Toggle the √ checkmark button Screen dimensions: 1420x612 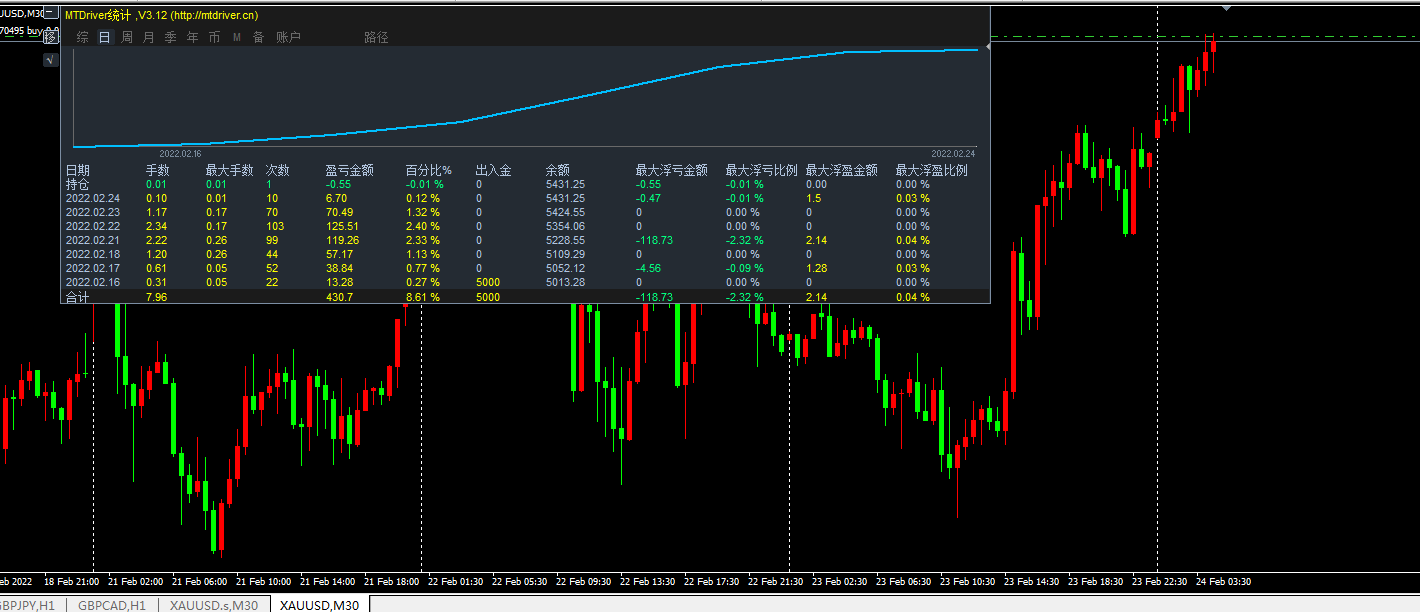[x=51, y=60]
